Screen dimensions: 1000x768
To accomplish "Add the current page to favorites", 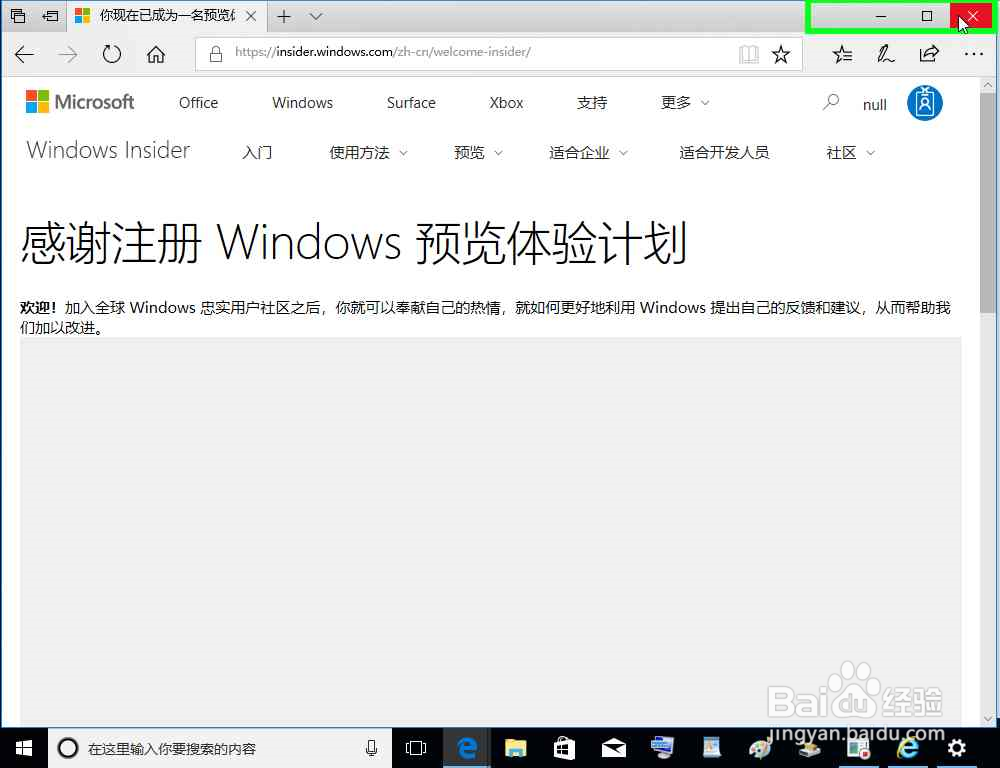I will click(x=781, y=54).
